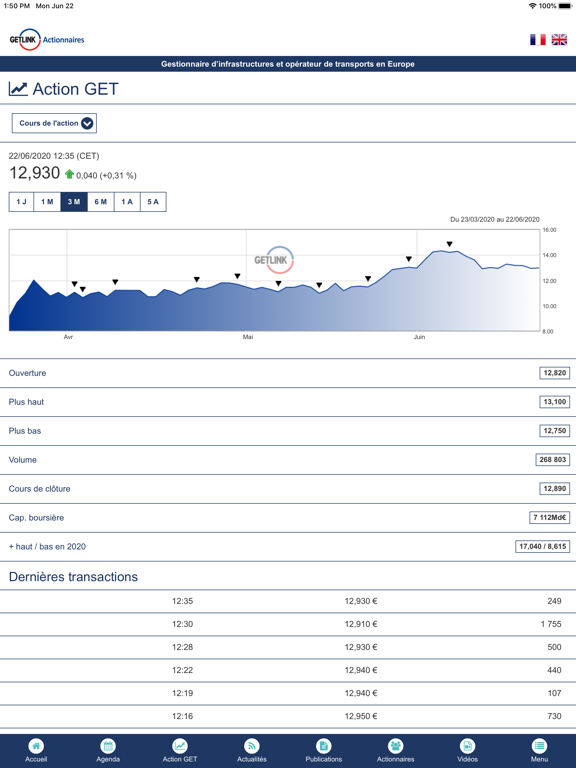
Task: Click the chart marker just before Juin
Action: (408, 259)
